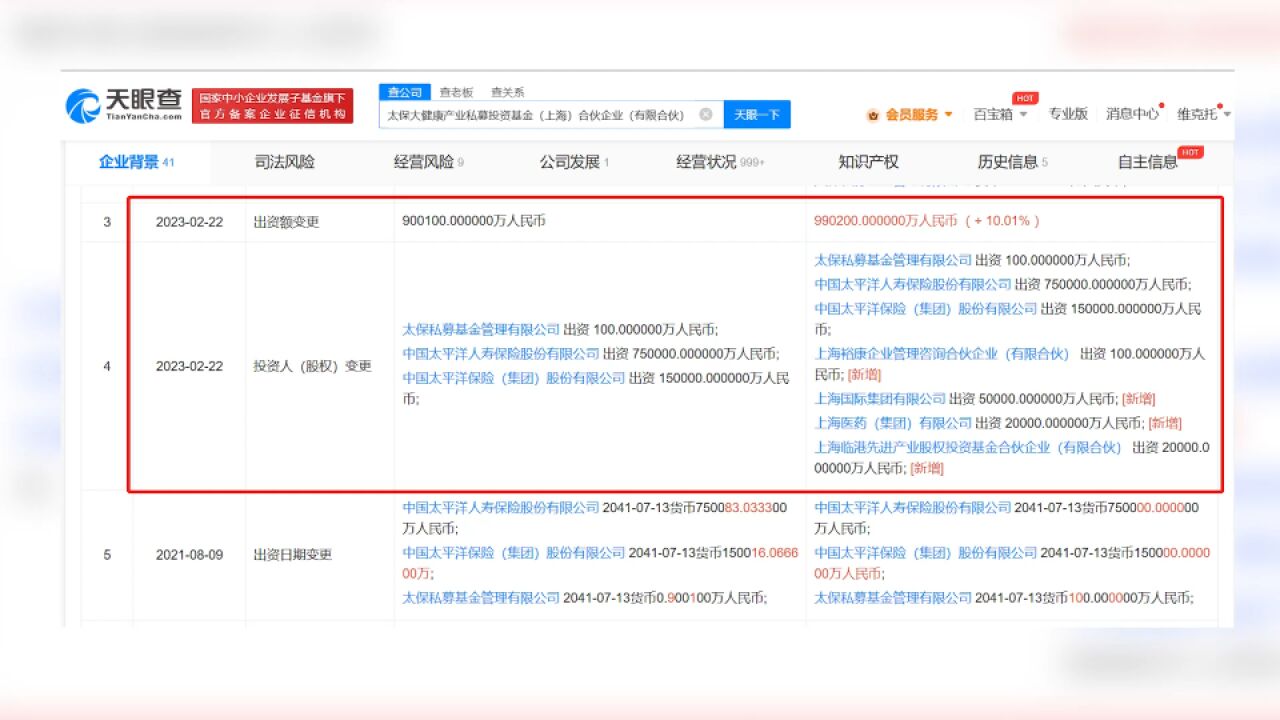Select row number 5 cell
Image resolution: width=1280 pixels, height=720 pixels.
pyautogui.click(x=107, y=555)
